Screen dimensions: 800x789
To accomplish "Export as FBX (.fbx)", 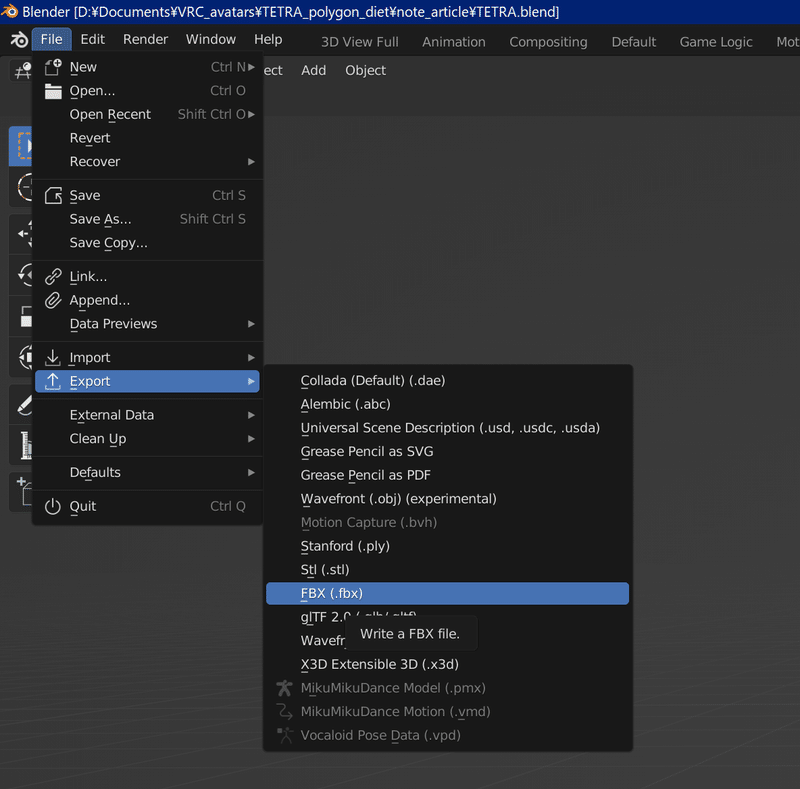I will (447, 594).
